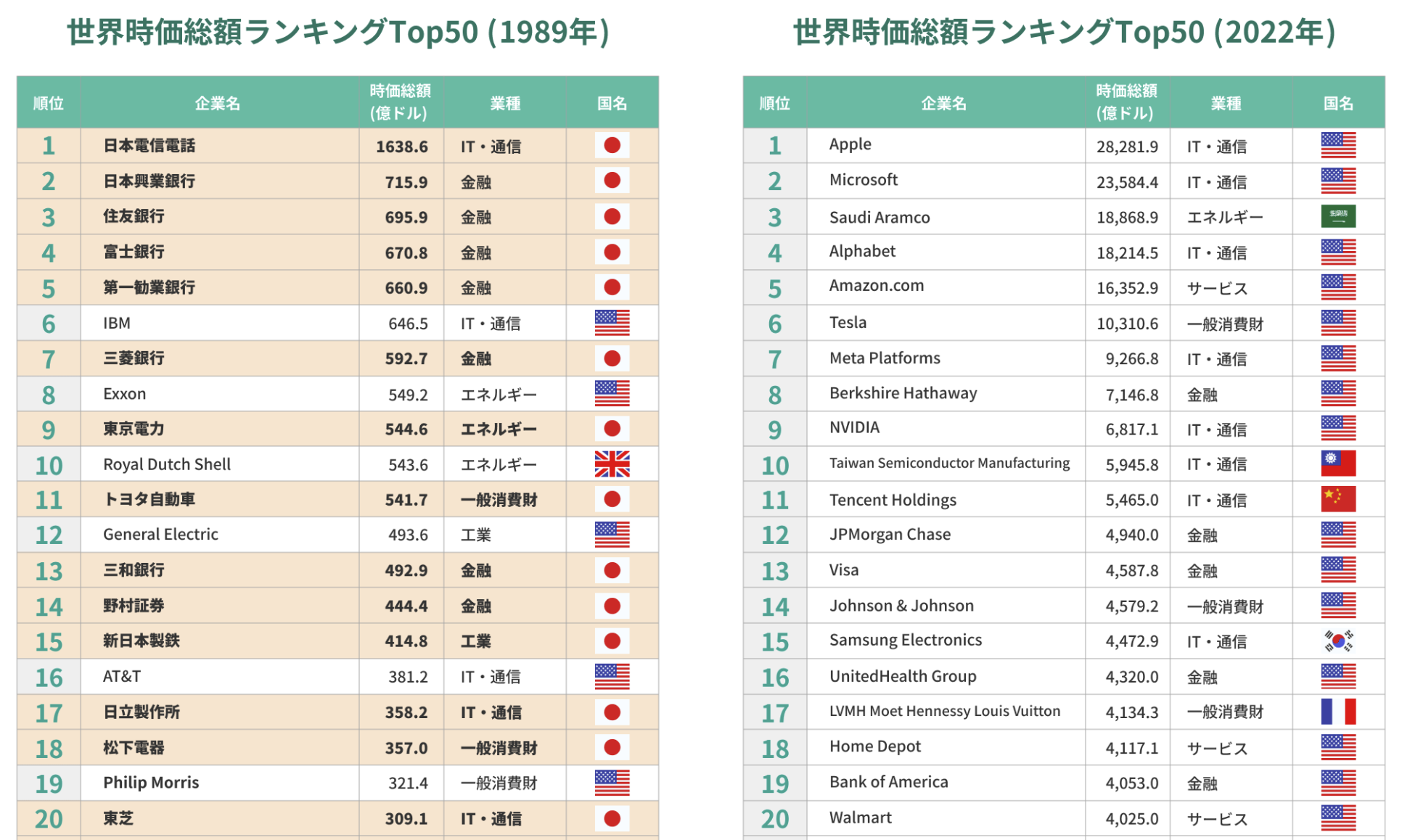Viewport: 1402px width, 840px height.
Task: Click the 1989 table's 順位 column header
Action: [49, 103]
